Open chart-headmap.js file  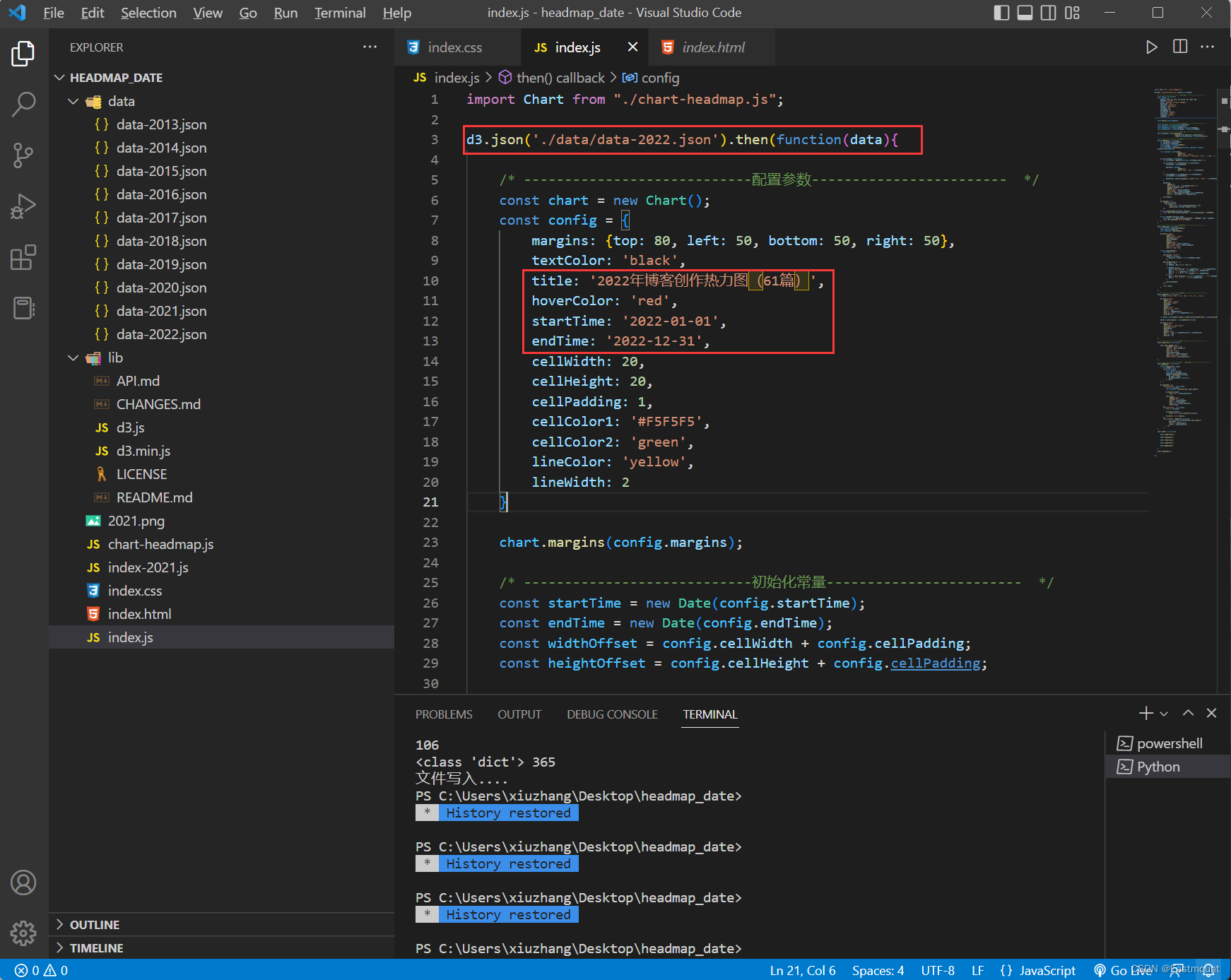(x=221, y=544)
